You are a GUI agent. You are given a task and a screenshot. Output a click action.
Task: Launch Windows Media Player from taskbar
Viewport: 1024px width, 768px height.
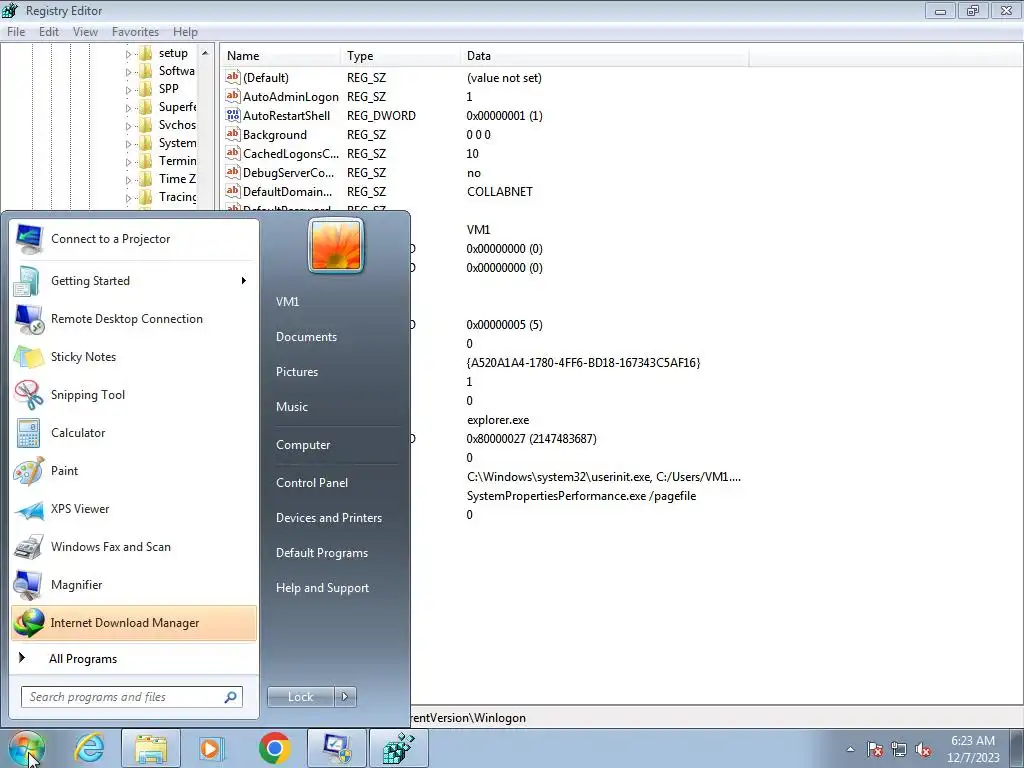[212, 748]
